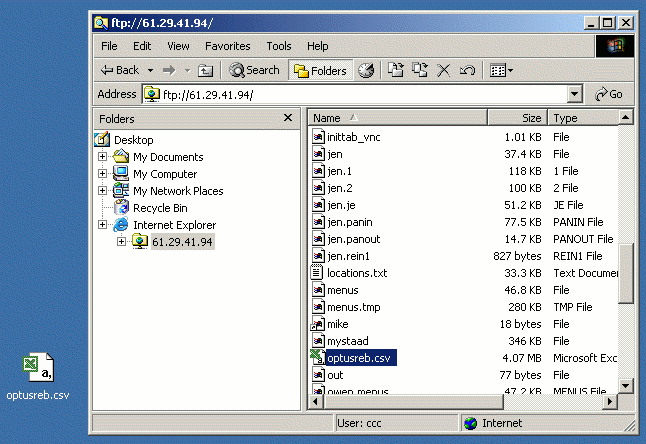Image resolution: width=646 pixels, height=444 pixels.
Task: Expand the My Computer tree node
Action: coord(102,174)
